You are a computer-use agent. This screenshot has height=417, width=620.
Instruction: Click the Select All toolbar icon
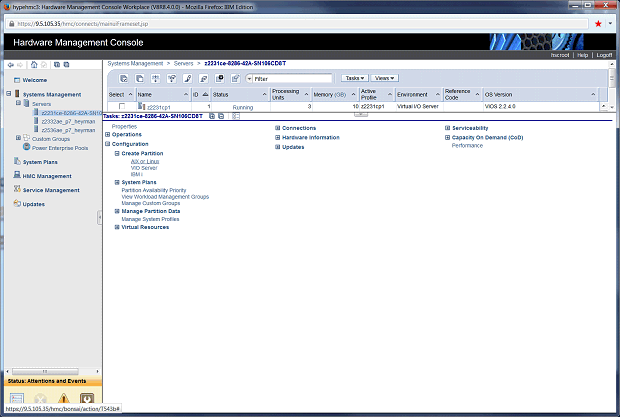124,79
